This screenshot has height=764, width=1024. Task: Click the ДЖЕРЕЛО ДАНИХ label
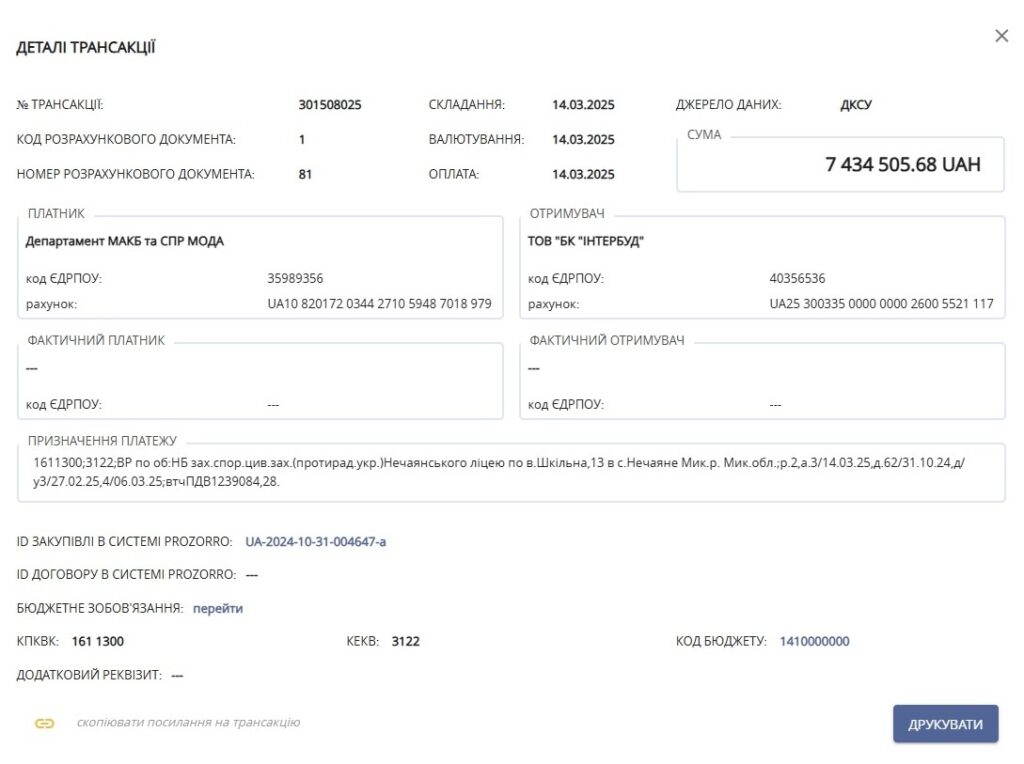pos(728,104)
